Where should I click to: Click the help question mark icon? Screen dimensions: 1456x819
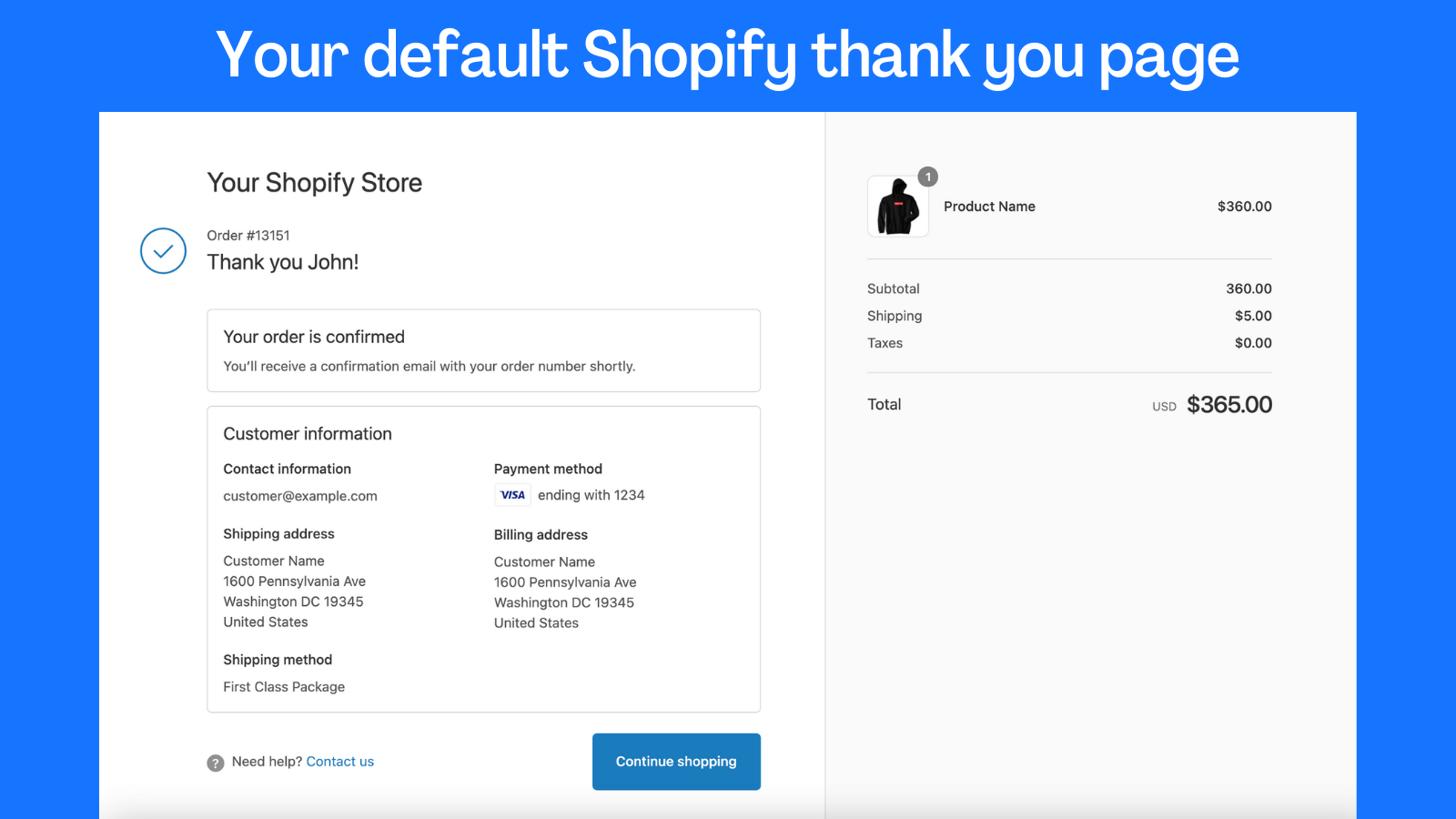coord(216,763)
